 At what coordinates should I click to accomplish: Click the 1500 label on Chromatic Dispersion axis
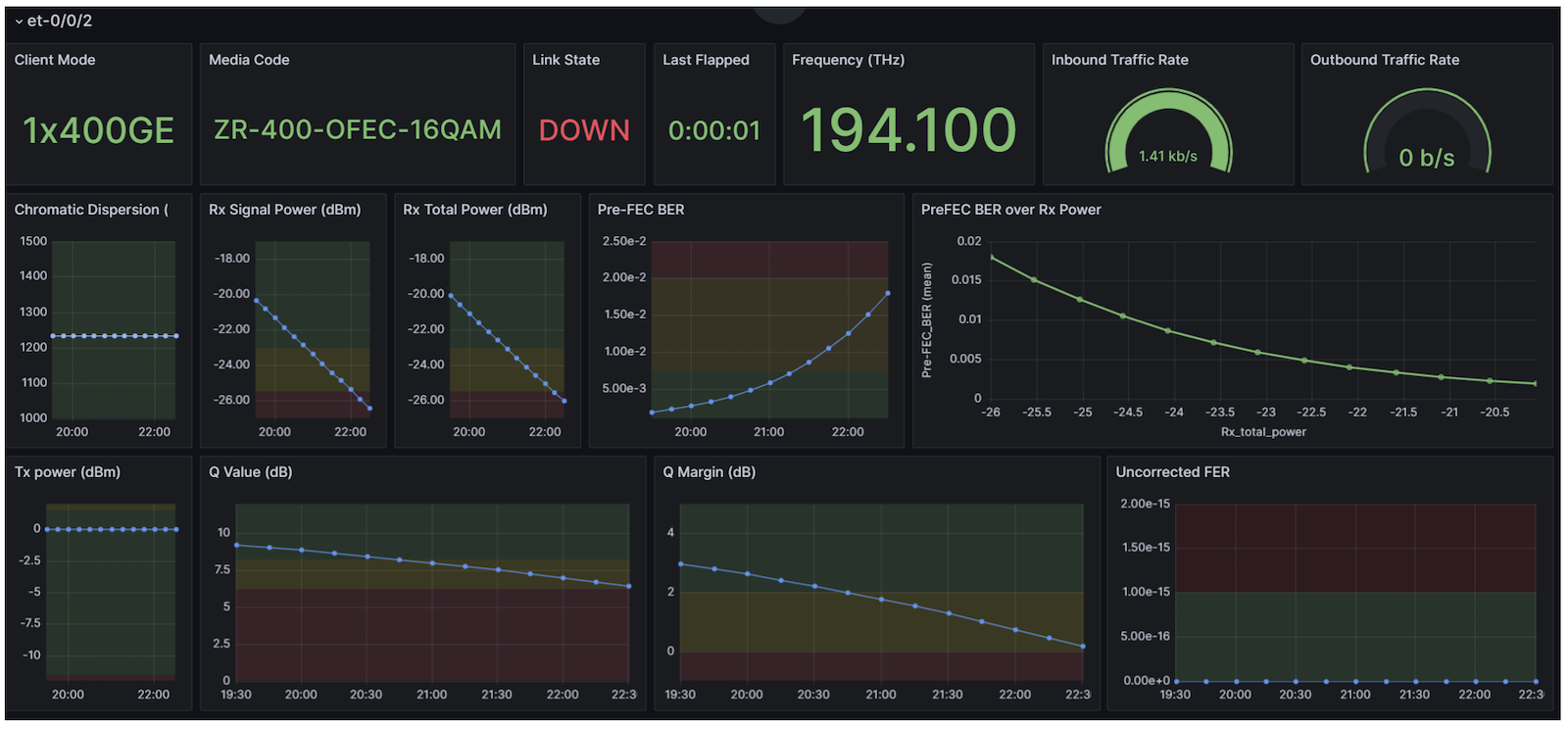[33, 241]
